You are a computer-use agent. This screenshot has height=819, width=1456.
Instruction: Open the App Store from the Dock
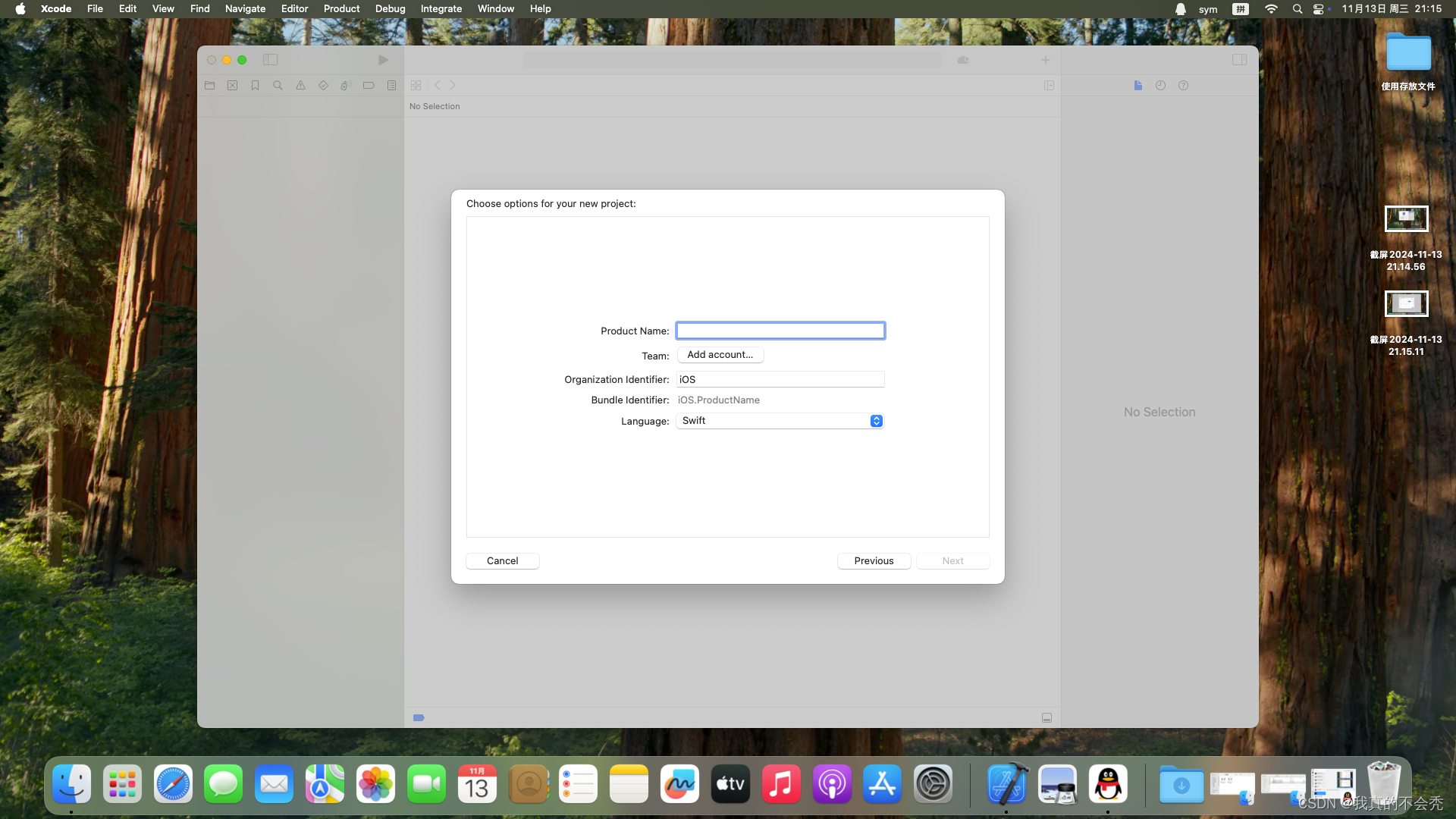[882, 784]
